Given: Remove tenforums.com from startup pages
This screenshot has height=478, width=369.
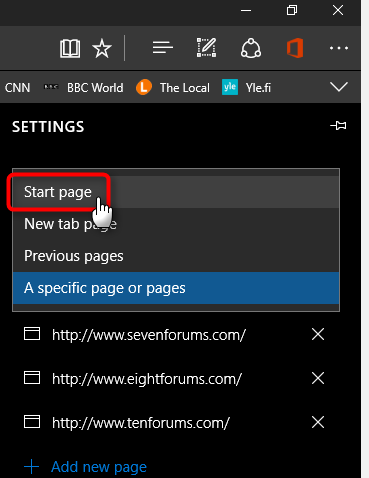Looking at the screenshot, I should tap(318, 422).
